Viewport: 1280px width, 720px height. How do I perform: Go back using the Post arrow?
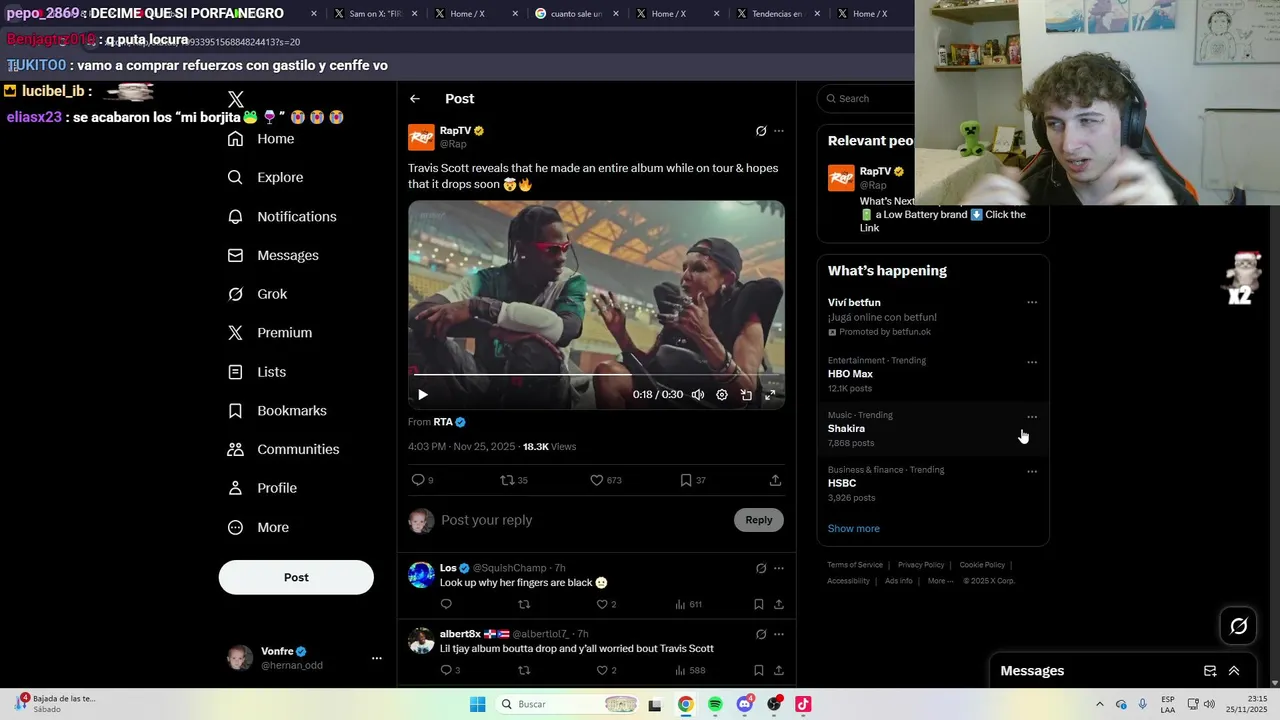click(415, 98)
